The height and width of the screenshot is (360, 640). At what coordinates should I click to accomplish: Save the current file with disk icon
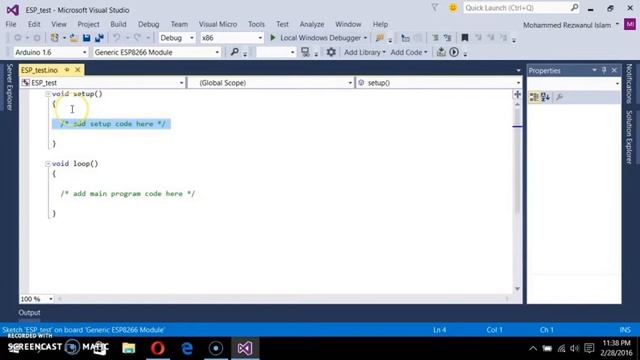point(87,38)
